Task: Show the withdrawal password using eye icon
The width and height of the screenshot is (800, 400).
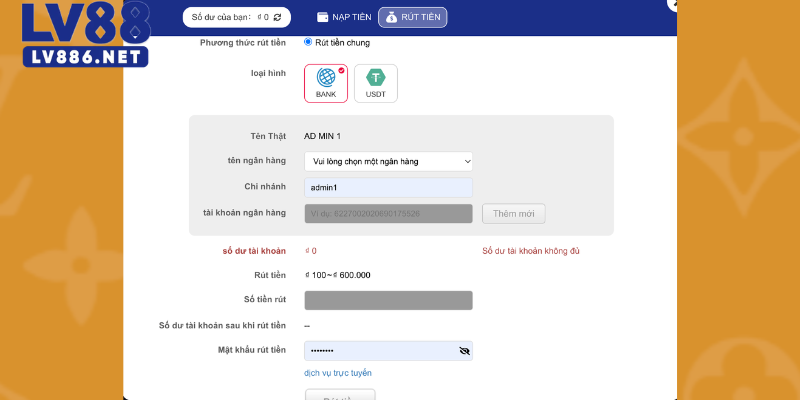Action: [x=464, y=351]
